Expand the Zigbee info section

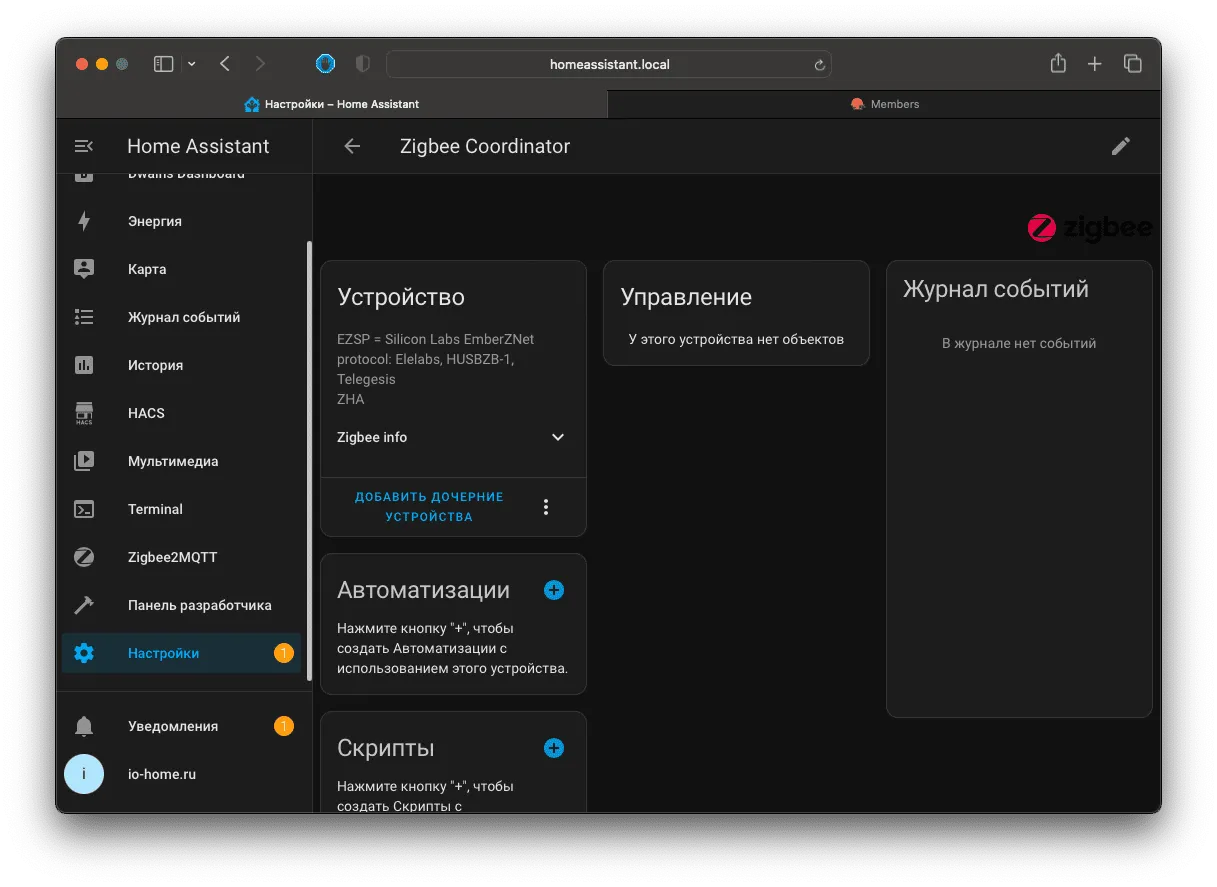click(453, 437)
